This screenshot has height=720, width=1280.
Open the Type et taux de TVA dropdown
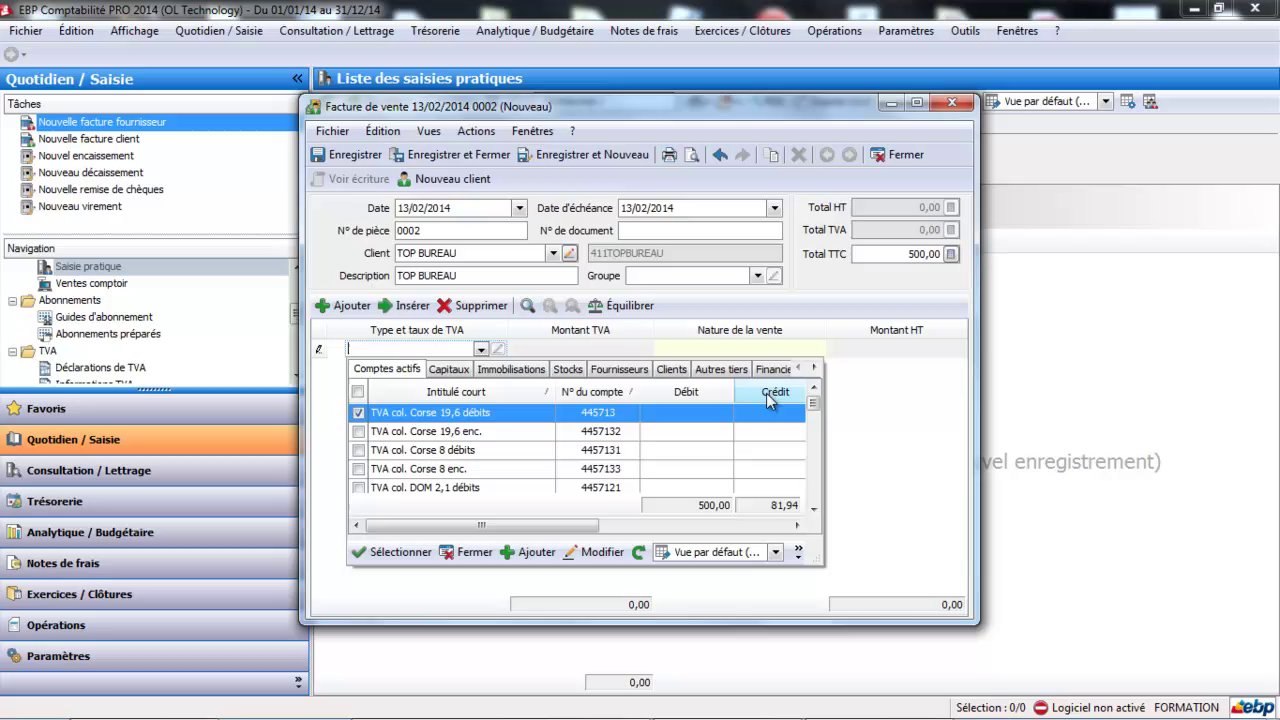point(481,349)
